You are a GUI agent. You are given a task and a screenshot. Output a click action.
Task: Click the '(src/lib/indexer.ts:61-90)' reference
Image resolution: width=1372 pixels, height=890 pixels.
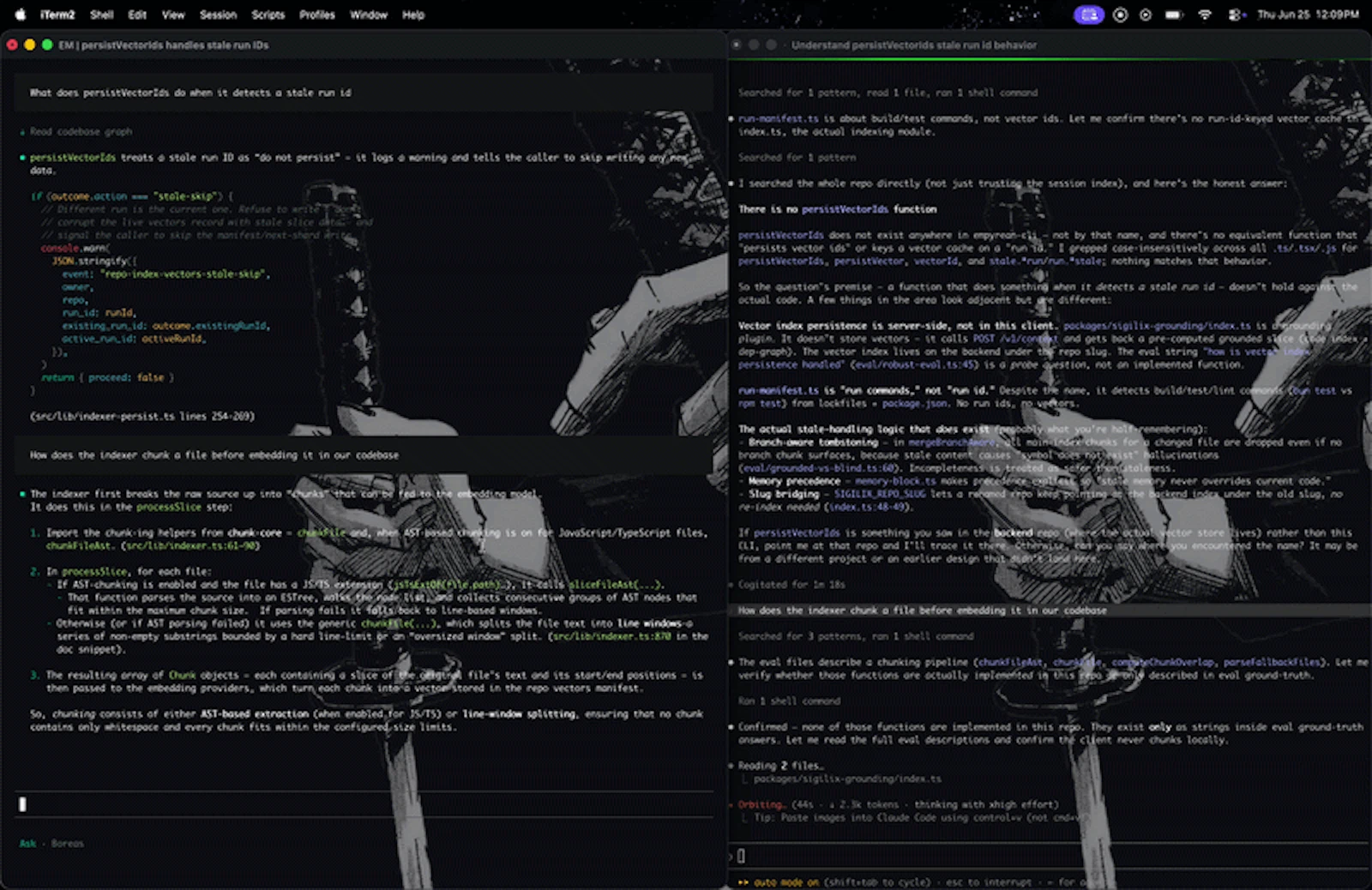[190, 545]
